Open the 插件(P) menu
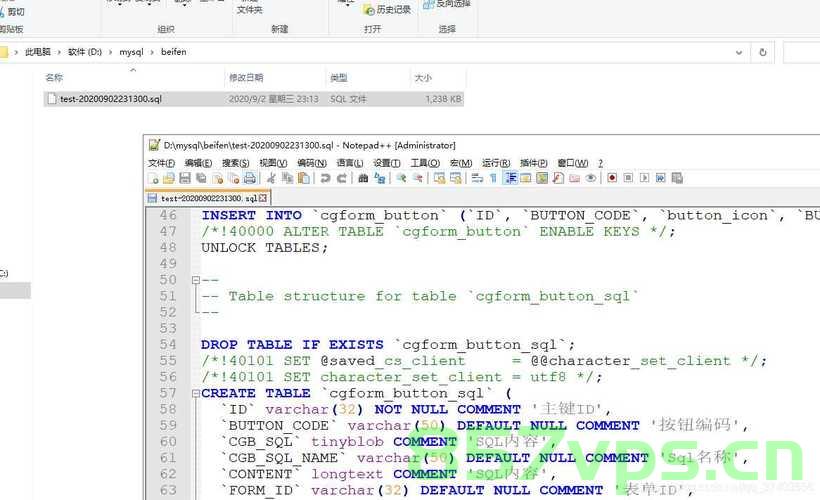Screen dimensions: 820x500 534,163
